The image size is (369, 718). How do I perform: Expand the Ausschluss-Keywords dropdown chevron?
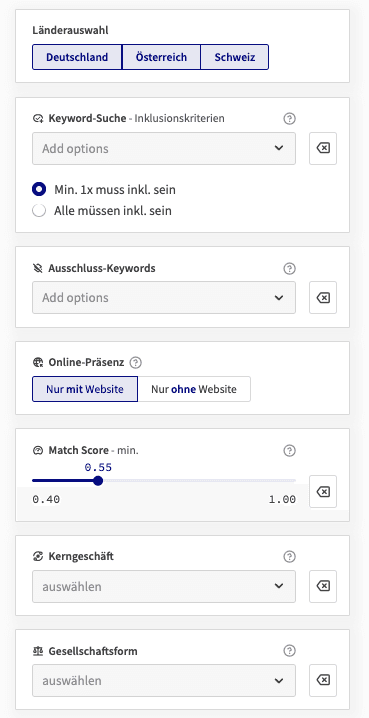pyautogui.click(x=279, y=298)
